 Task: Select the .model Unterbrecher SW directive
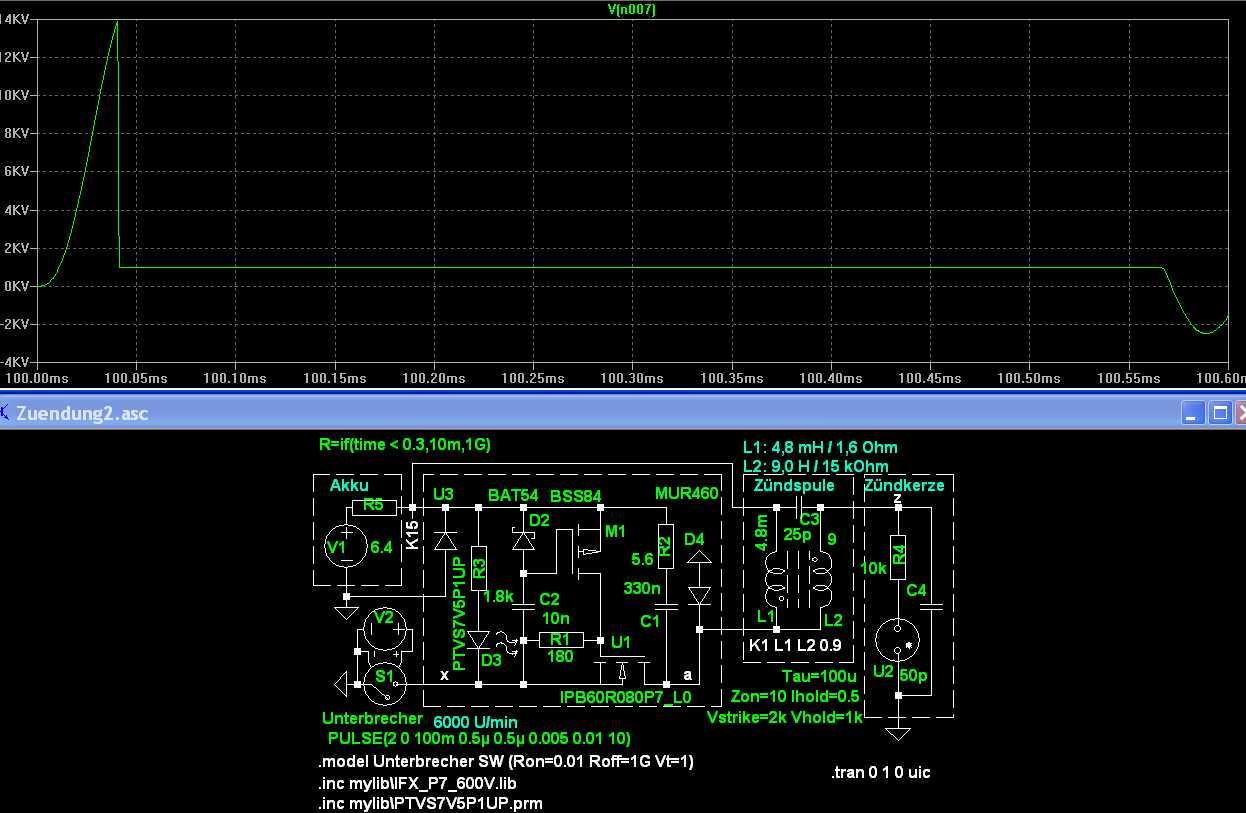coord(505,762)
